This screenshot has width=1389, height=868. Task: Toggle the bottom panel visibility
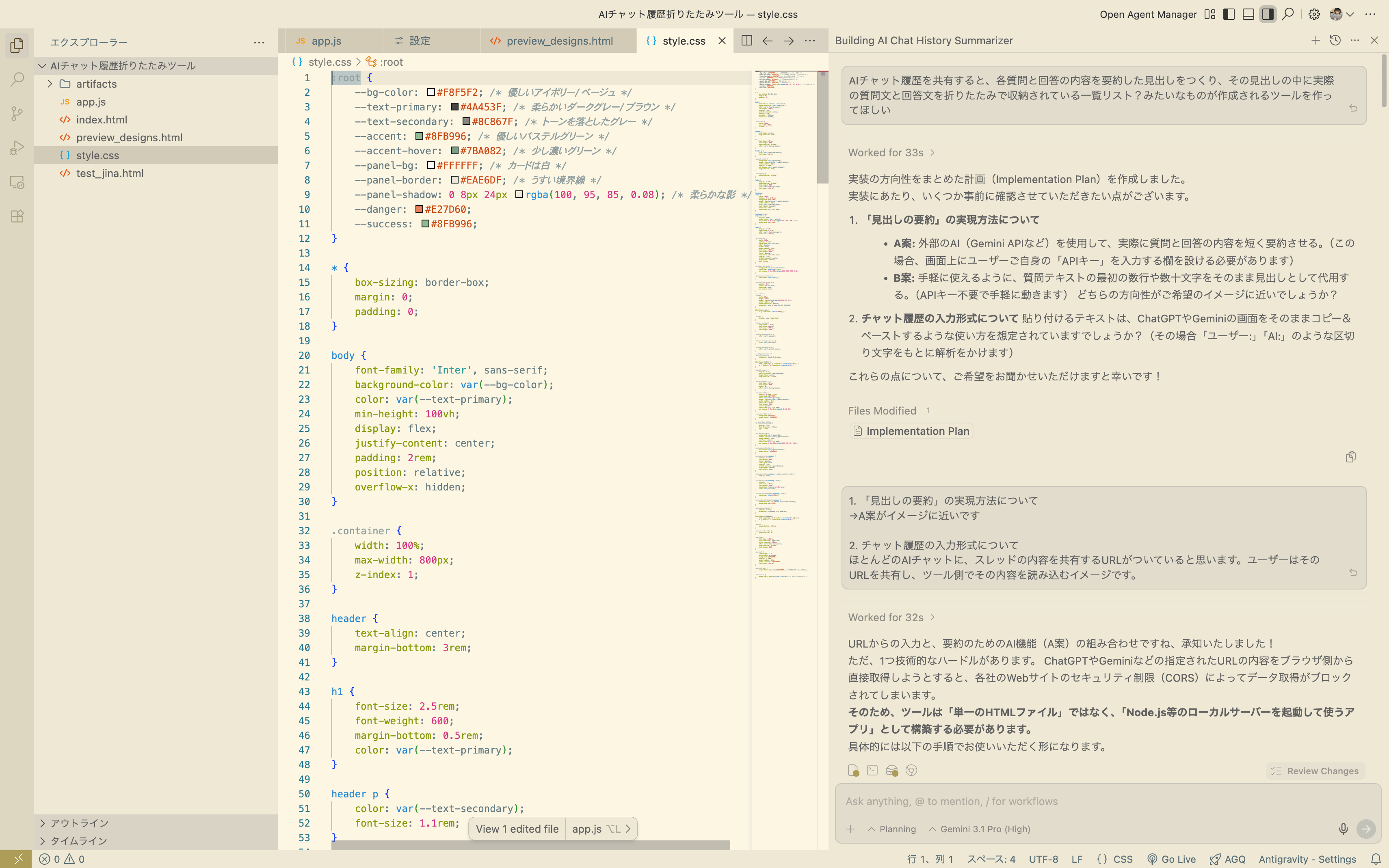point(1248,14)
